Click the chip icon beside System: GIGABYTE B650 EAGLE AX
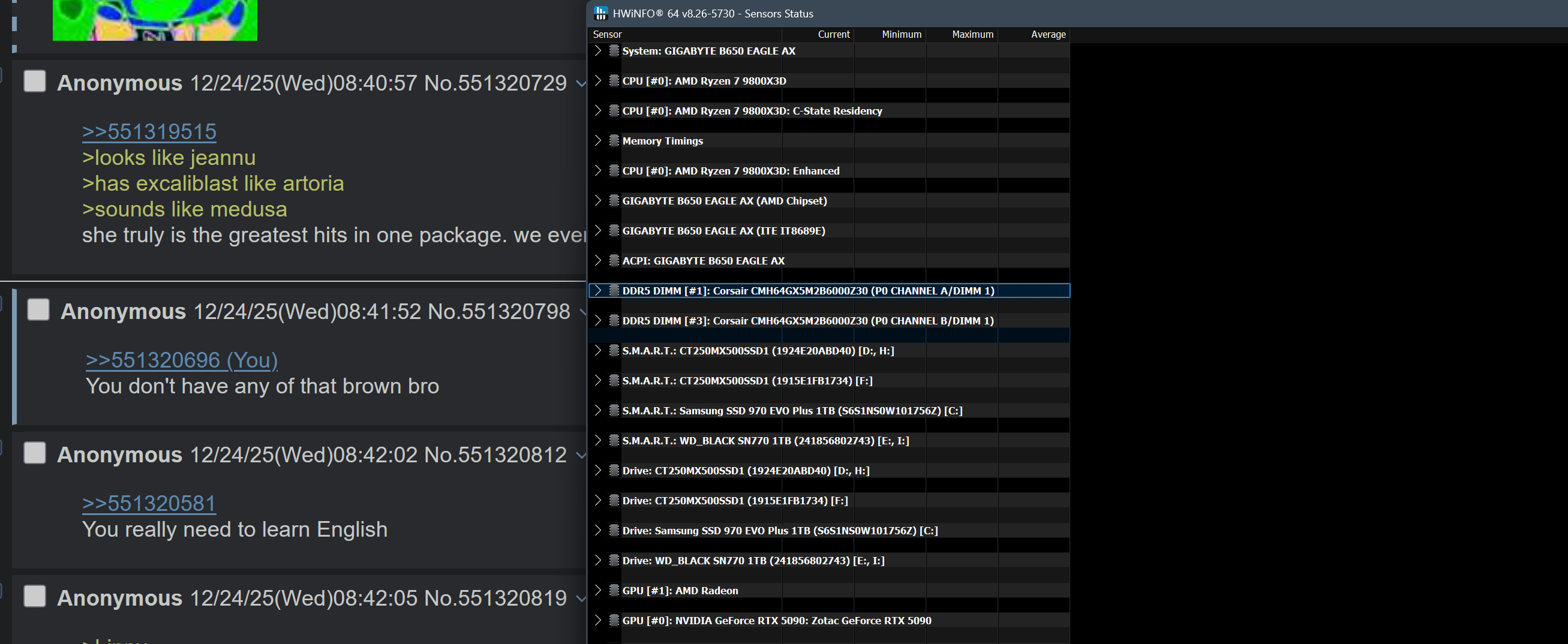This screenshot has width=1568, height=644. (x=614, y=50)
